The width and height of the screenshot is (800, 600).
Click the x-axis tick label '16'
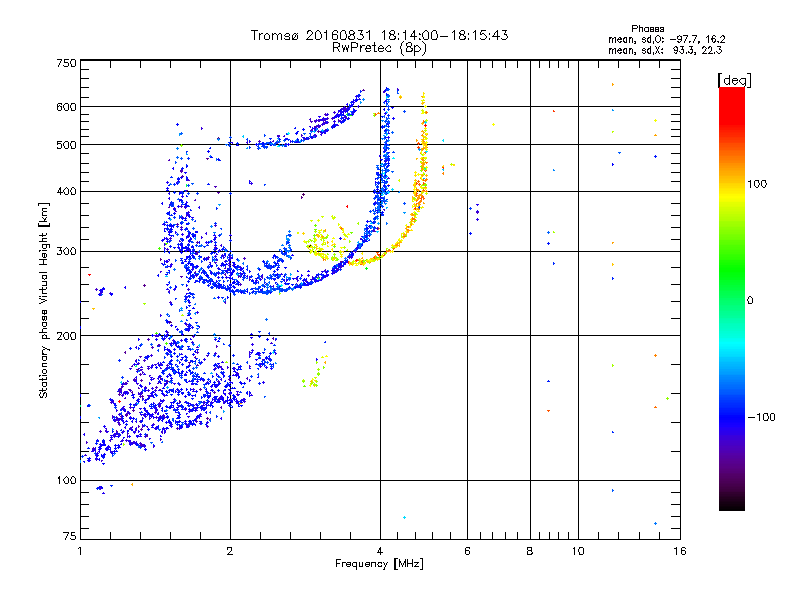point(680,551)
